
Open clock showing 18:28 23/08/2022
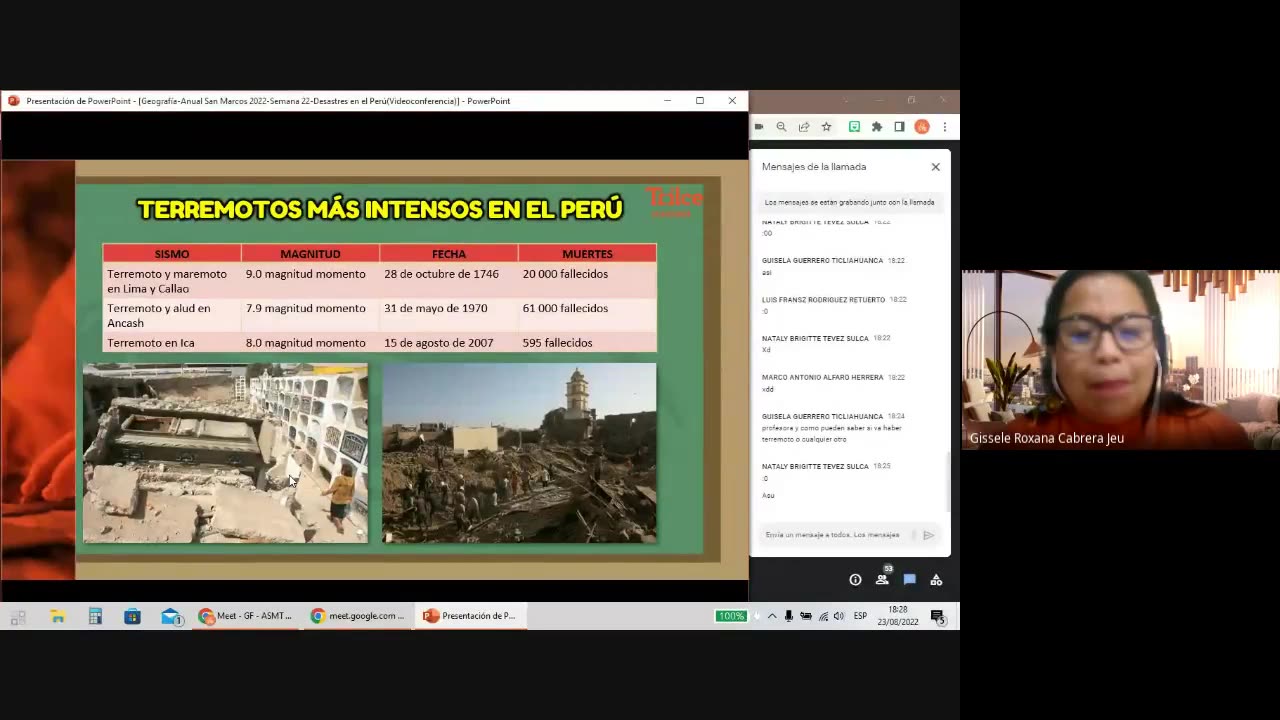tap(897, 616)
